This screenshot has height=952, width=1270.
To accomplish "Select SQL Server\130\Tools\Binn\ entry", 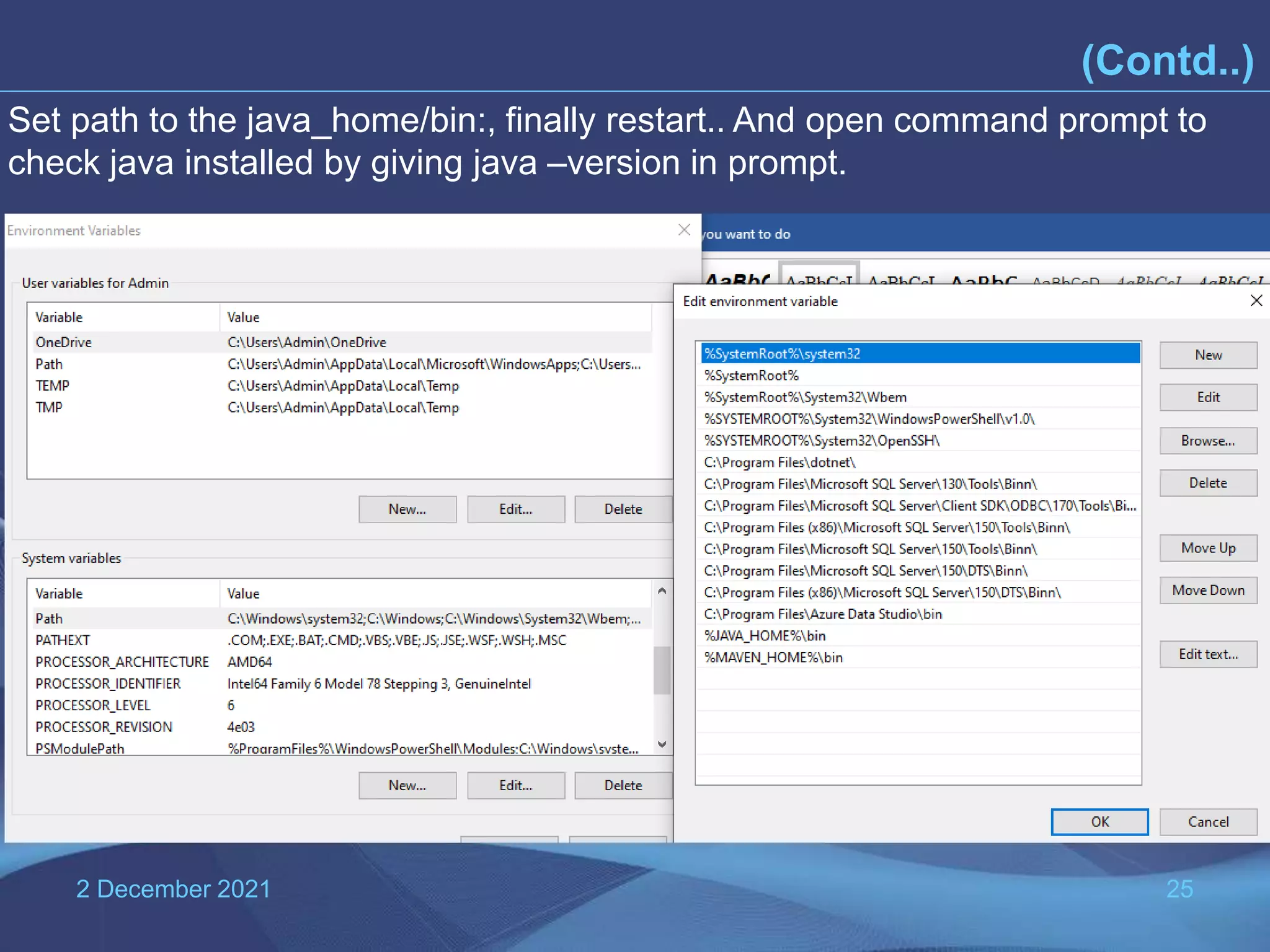I will click(x=920, y=484).
